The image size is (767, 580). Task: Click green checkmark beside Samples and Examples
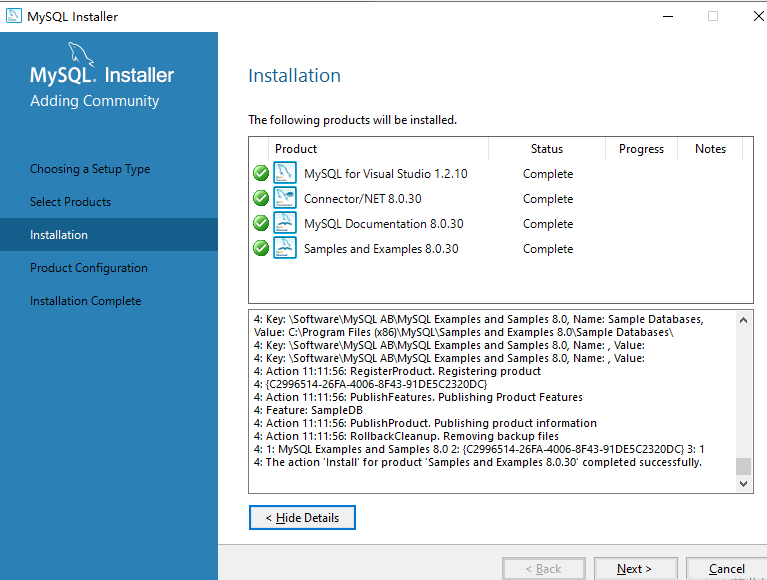[261, 248]
